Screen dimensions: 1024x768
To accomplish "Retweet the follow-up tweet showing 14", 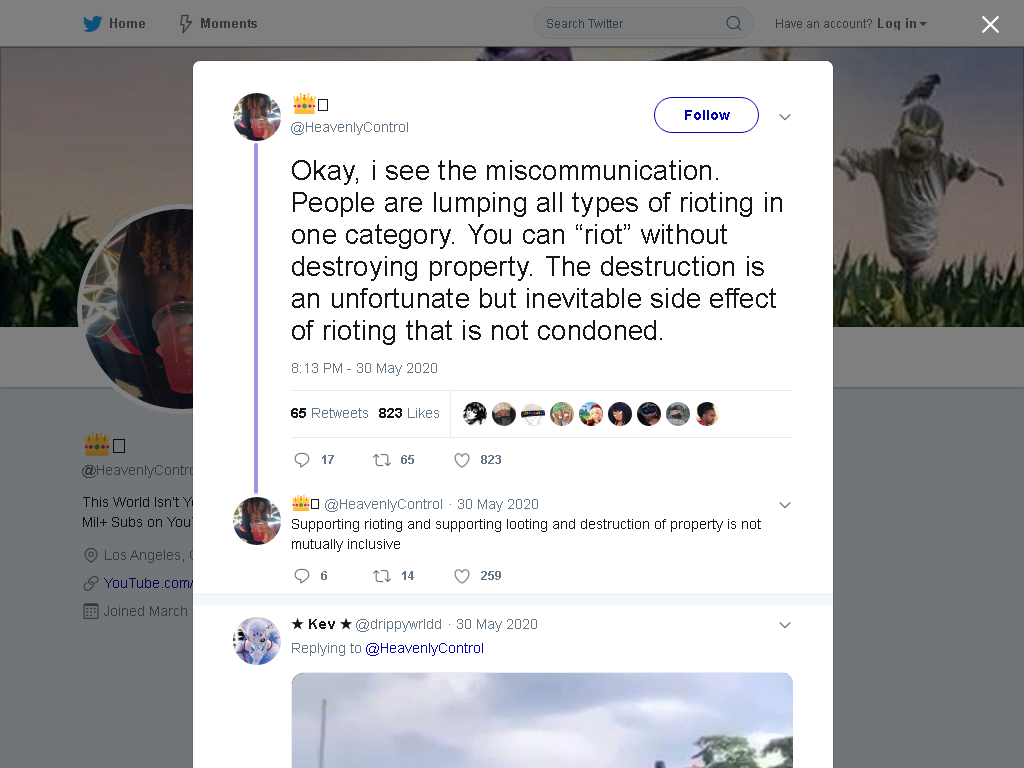I will click(x=381, y=575).
